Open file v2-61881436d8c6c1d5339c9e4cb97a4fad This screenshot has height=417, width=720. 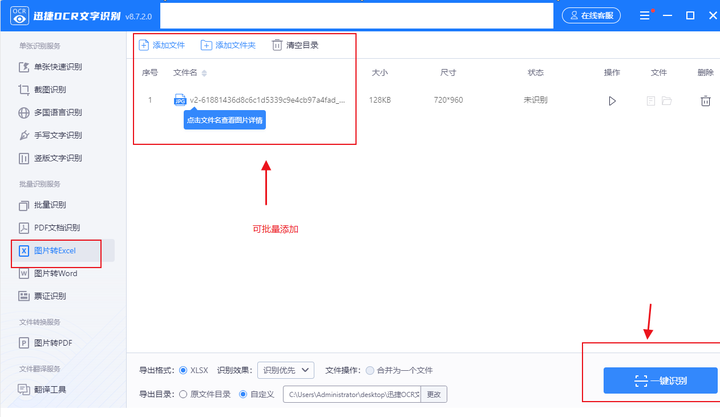pos(267,100)
